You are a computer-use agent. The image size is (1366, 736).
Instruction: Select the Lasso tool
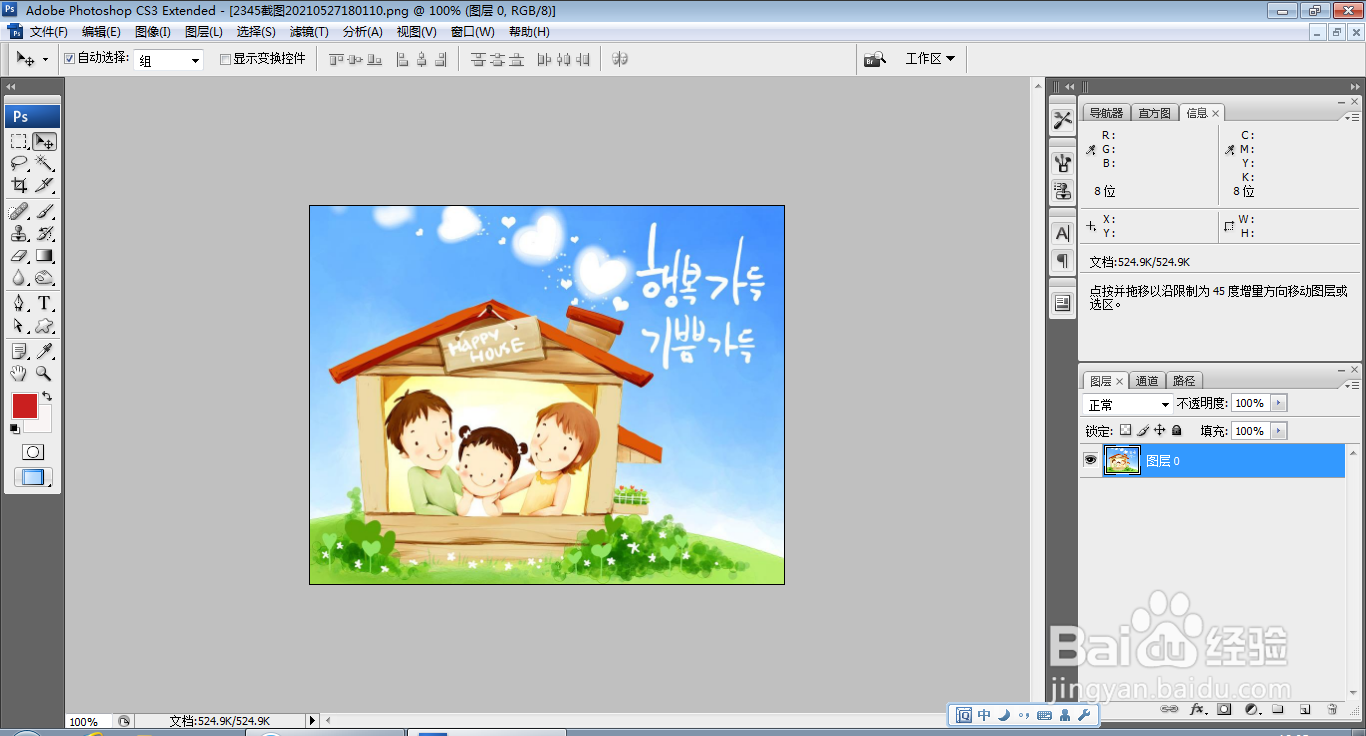point(19,163)
